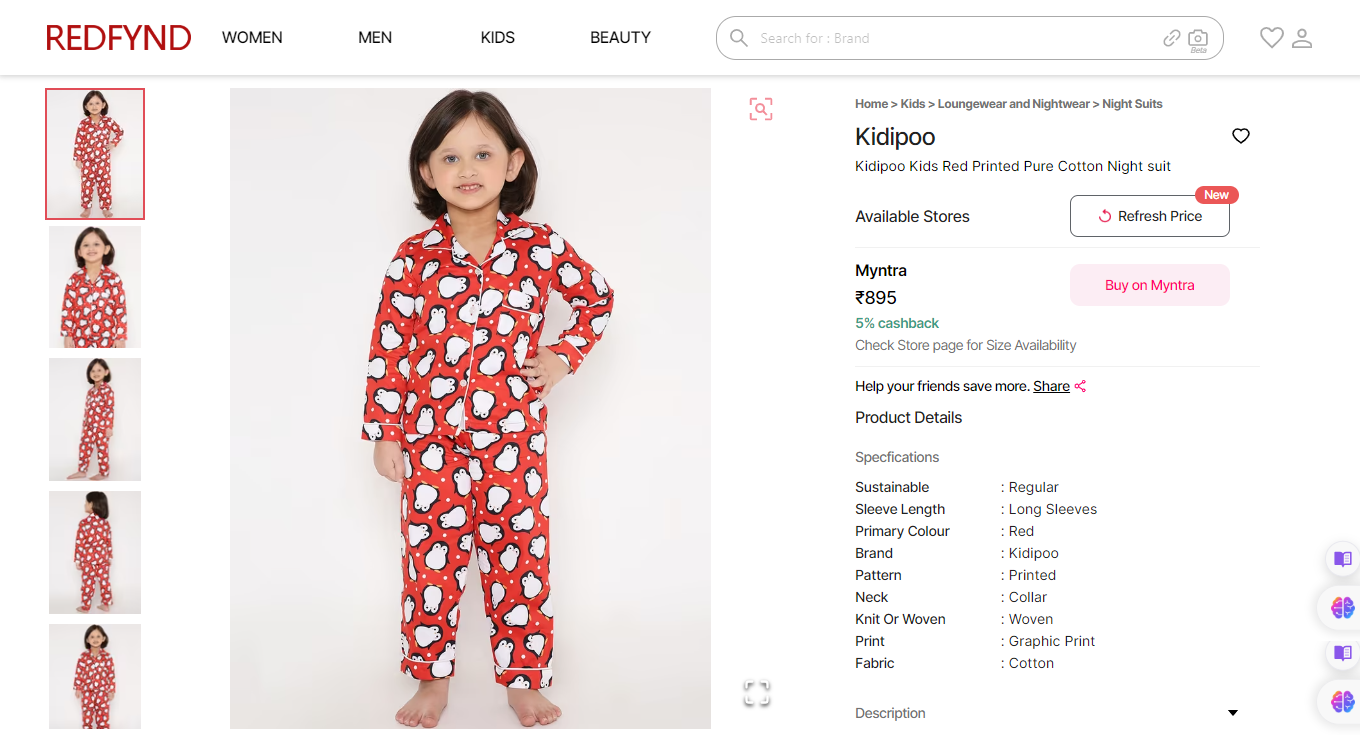Viewport: 1360px width, 735px height.
Task: Click the magnifier icon in search bar
Action: point(739,38)
